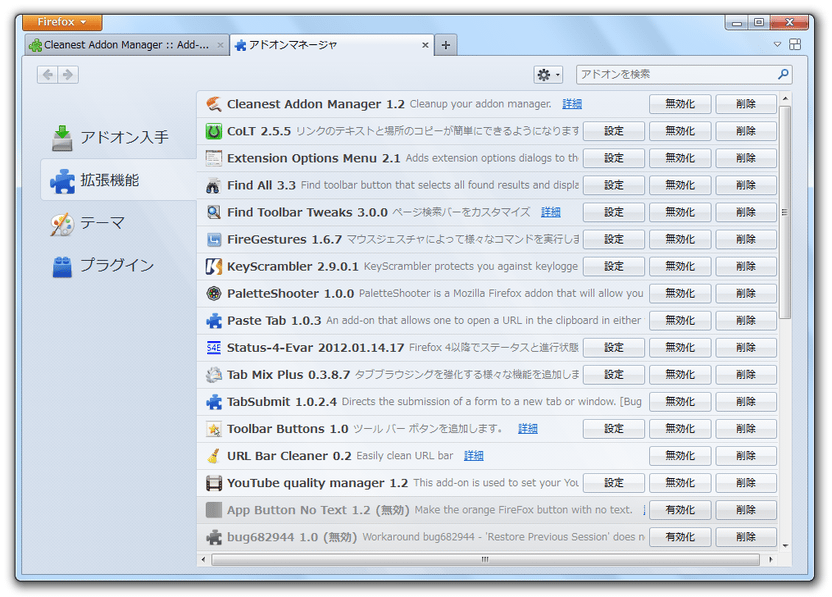Click the horizontal scroll right arrow
Image resolution: width=832 pixels, height=597 pixels.
click(770, 559)
